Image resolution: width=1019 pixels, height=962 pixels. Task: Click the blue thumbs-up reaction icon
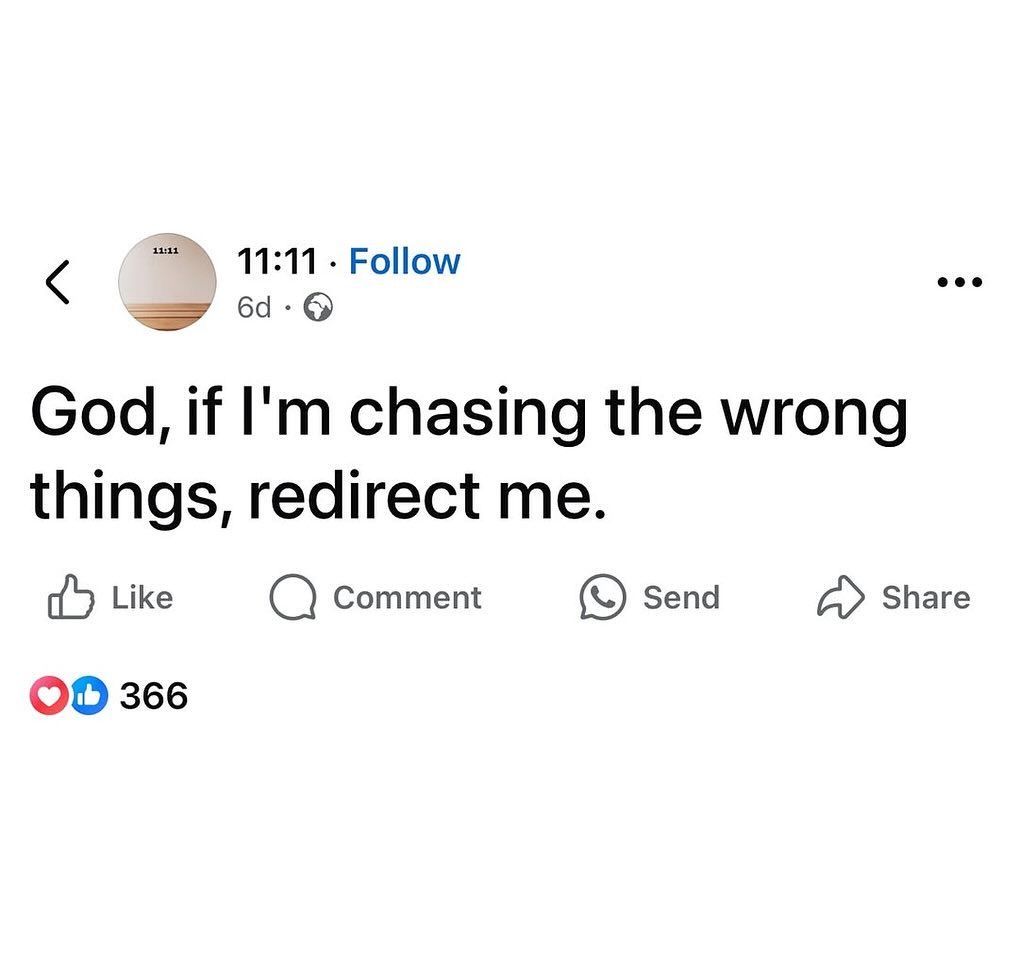pyautogui.click(x=89, y=695)
